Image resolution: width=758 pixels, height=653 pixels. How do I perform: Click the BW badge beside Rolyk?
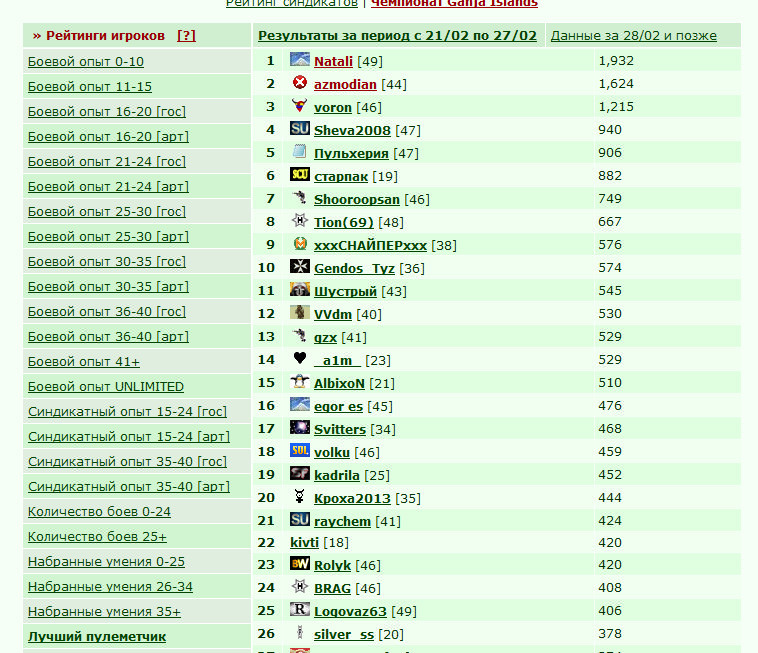point(300,563)
